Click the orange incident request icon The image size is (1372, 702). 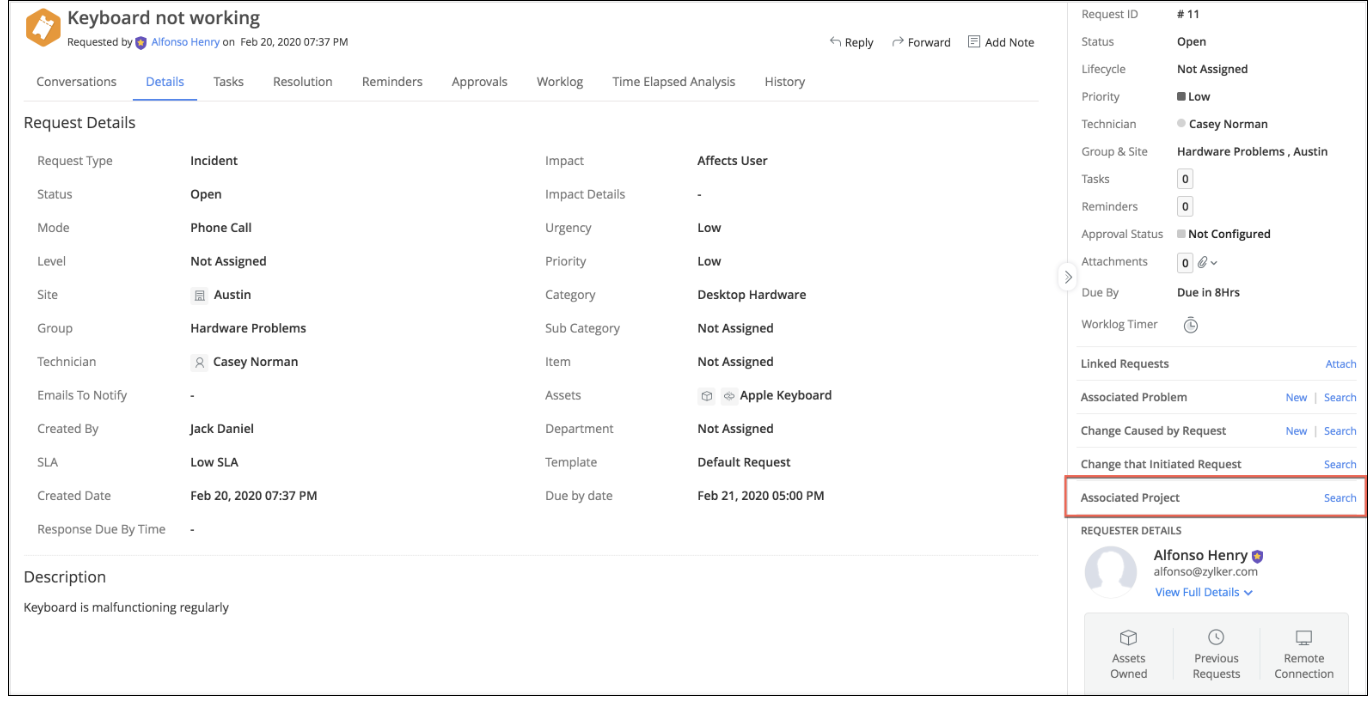43,29
